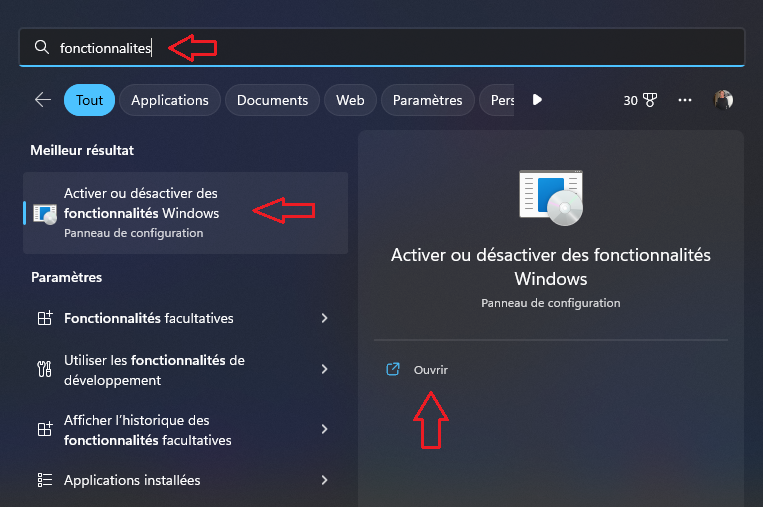Viewport: 763px width, 507px height.
Task: Click the Ouvrir action
Action: [431, 370]
